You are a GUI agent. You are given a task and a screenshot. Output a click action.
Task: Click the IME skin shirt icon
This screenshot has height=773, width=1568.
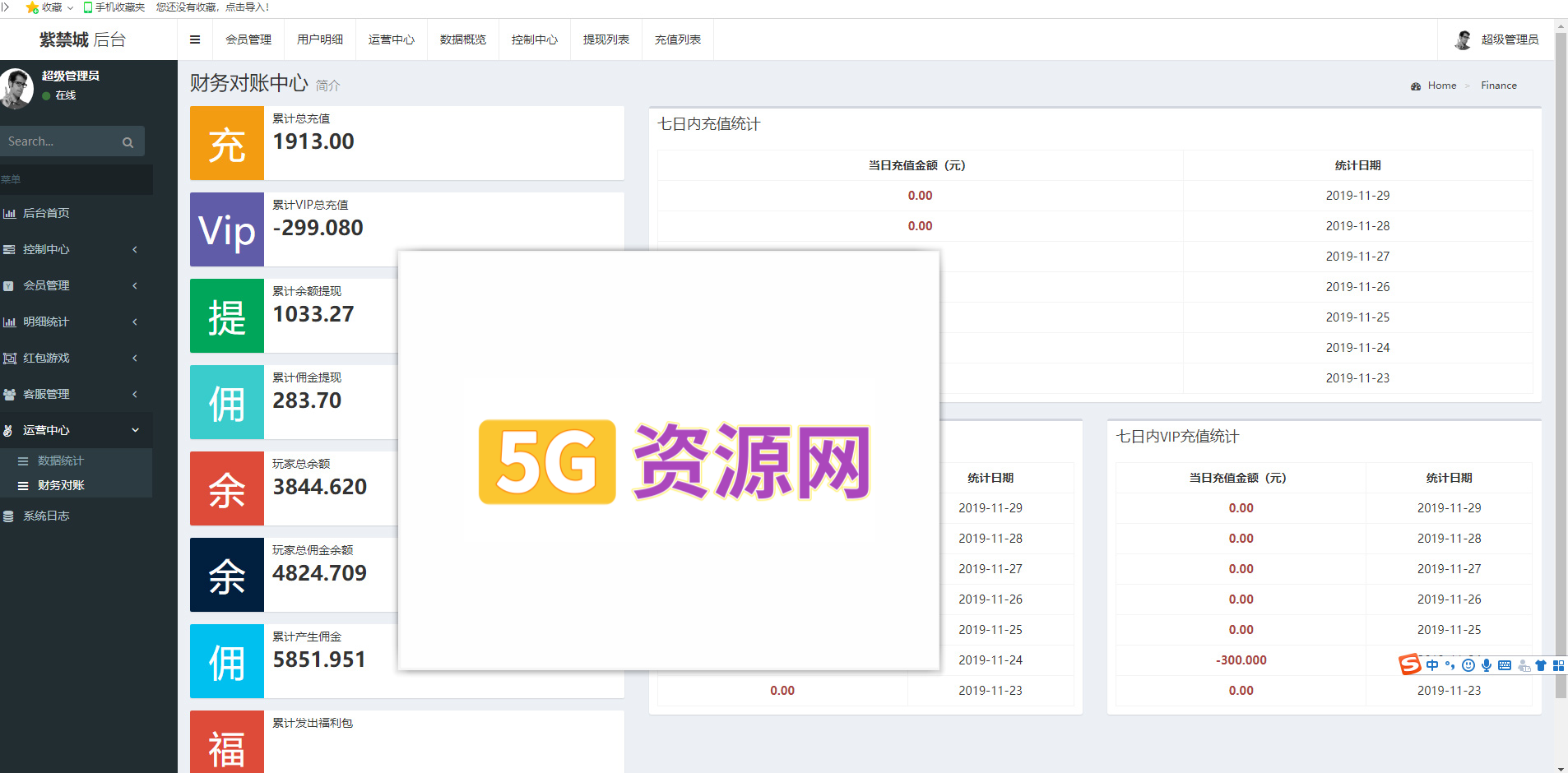[x=1541, y=665]
